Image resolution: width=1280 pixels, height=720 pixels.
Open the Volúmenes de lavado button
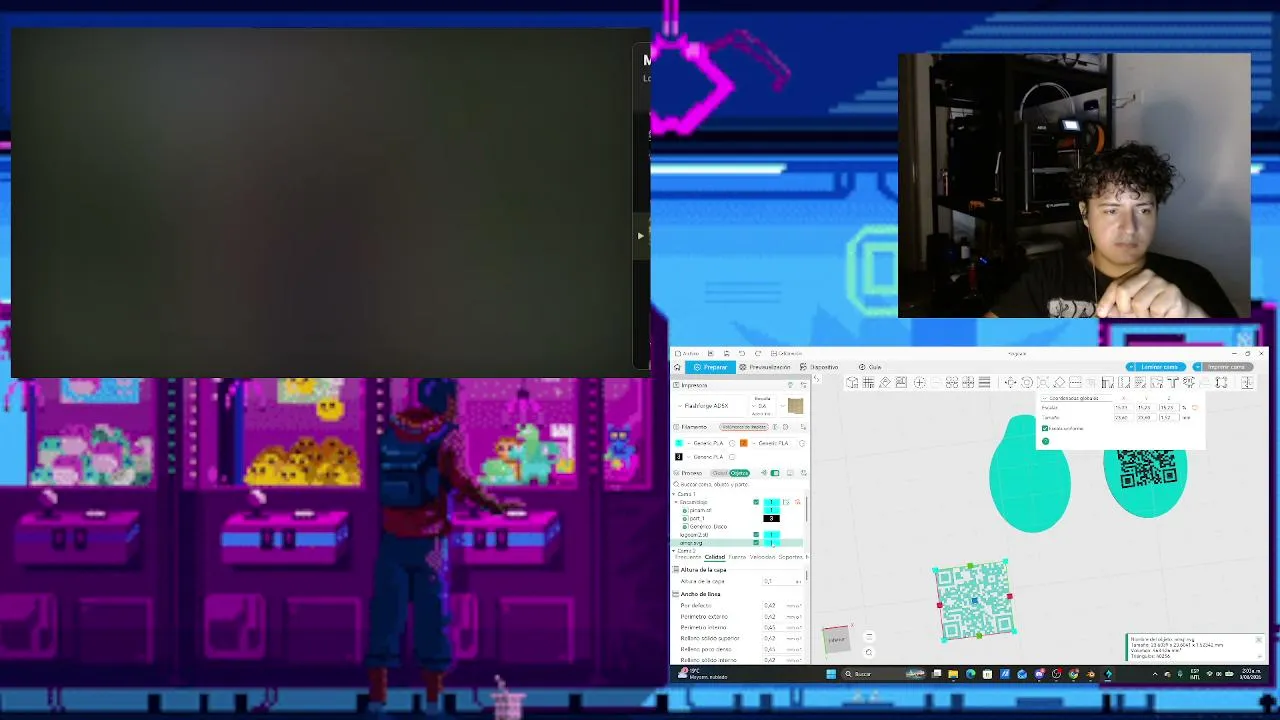click(x=744, y=427)
